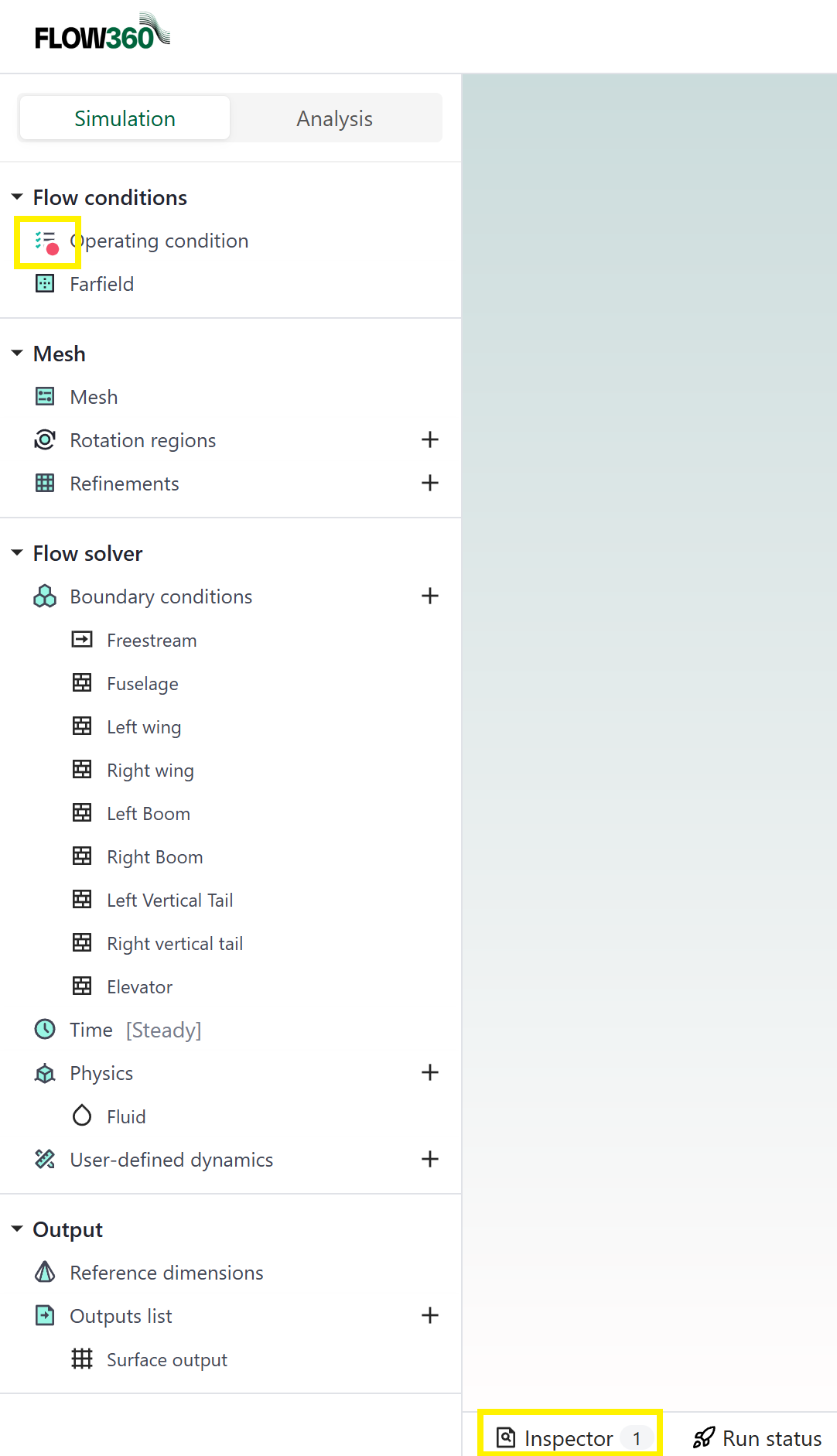Click the Time clock icon

pos(45,1029)
